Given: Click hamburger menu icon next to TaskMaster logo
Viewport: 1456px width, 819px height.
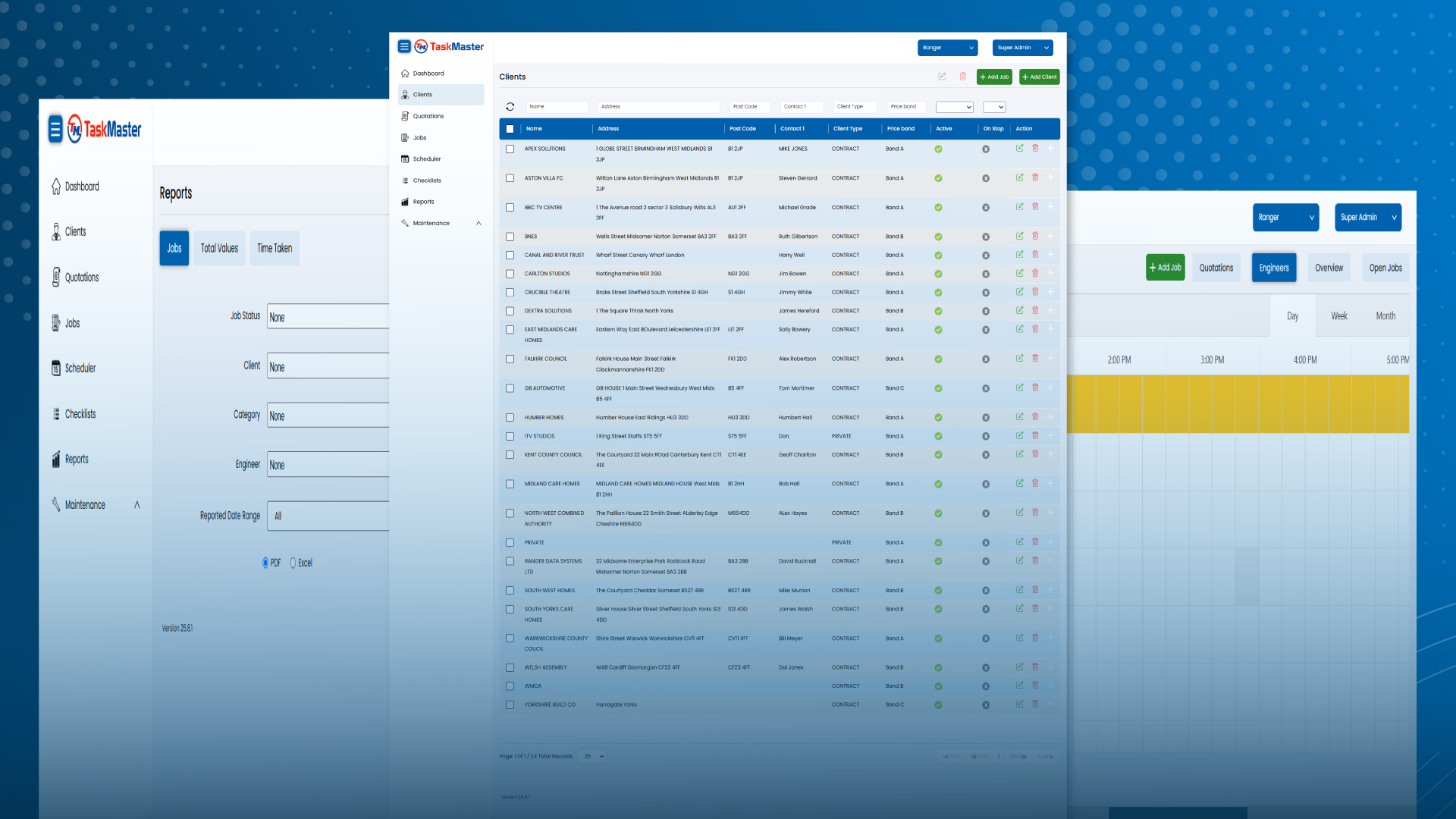Looking at the screenshot, I should point(404,46).
